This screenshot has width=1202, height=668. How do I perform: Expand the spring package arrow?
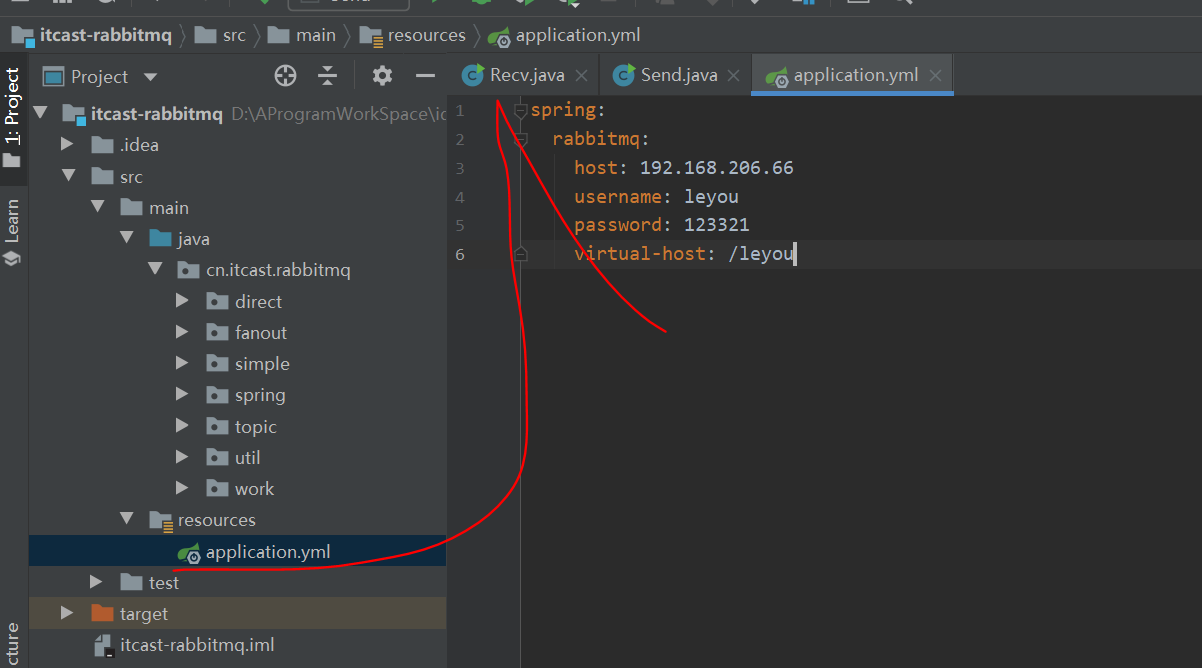182,395
